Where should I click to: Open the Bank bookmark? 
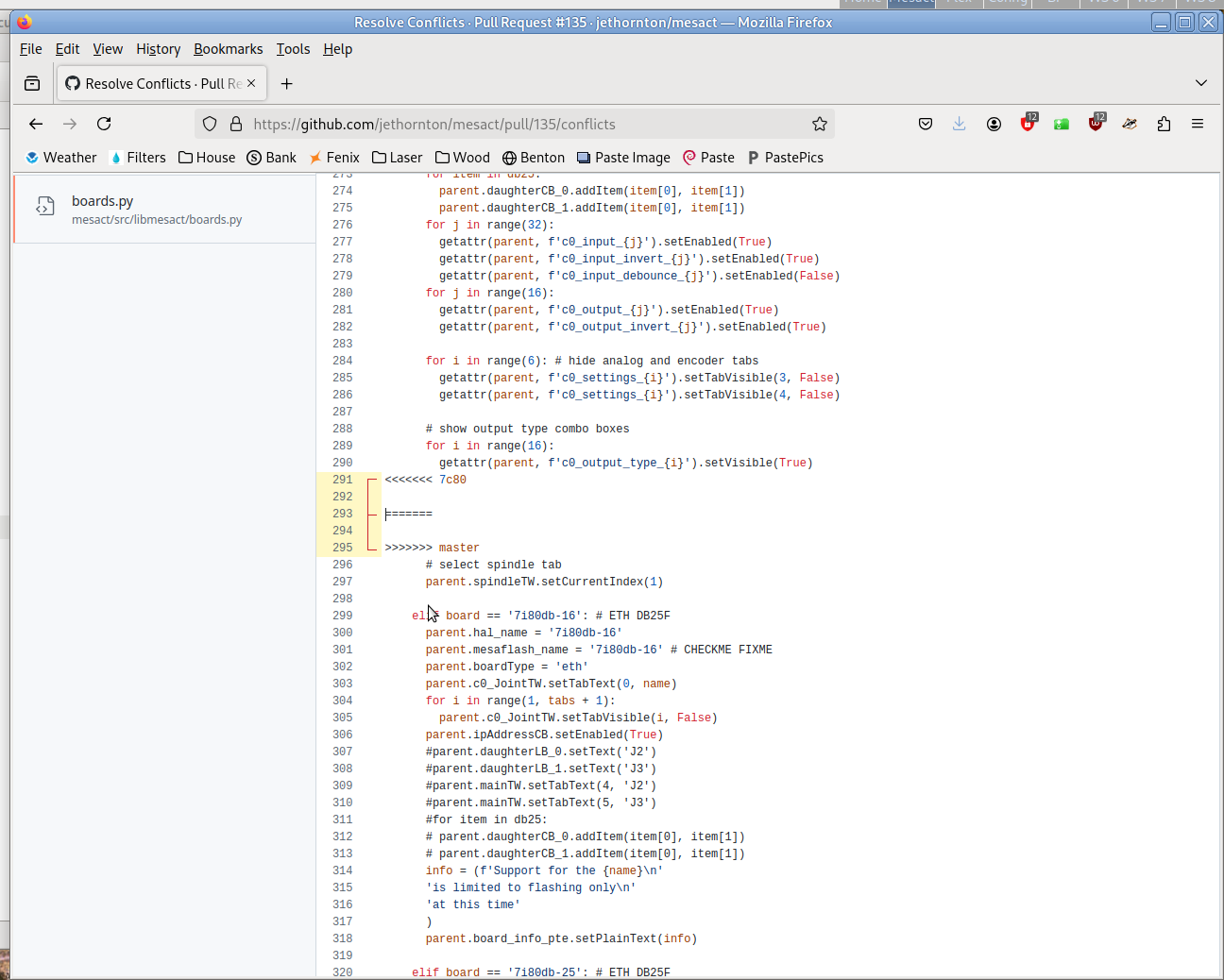pos(272,158)
